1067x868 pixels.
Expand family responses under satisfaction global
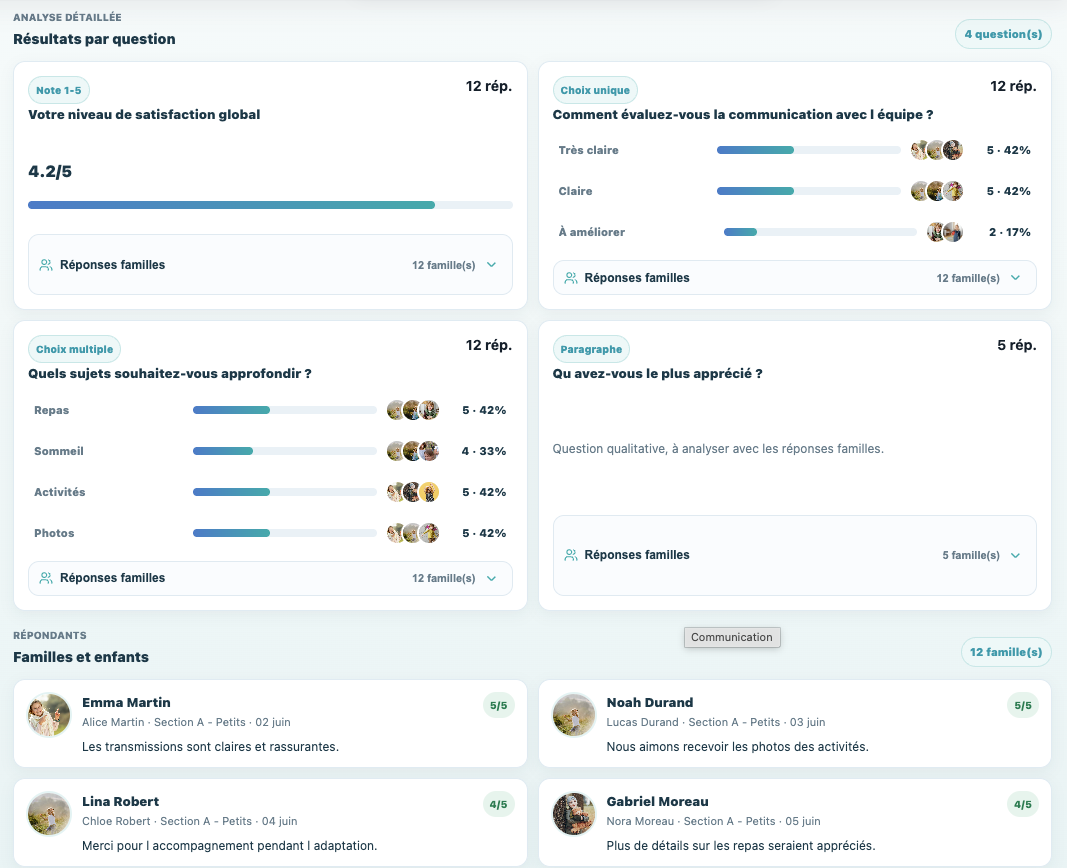pyautogui.click(x=270, y=265)
